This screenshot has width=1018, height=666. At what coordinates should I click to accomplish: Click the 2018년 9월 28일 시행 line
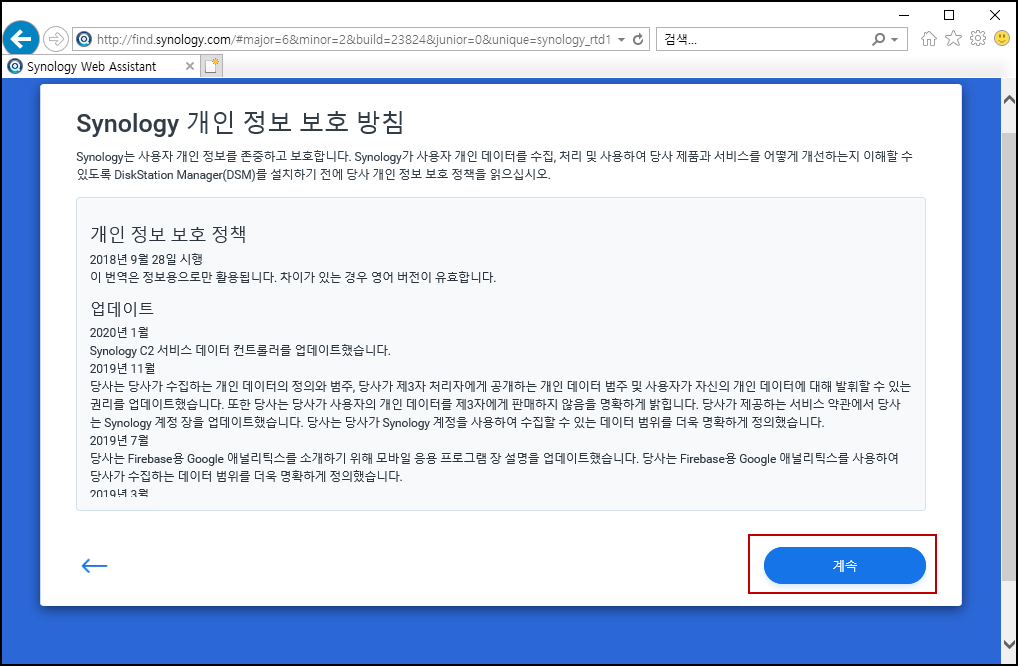pyautogui.click(x=146, y=259)
